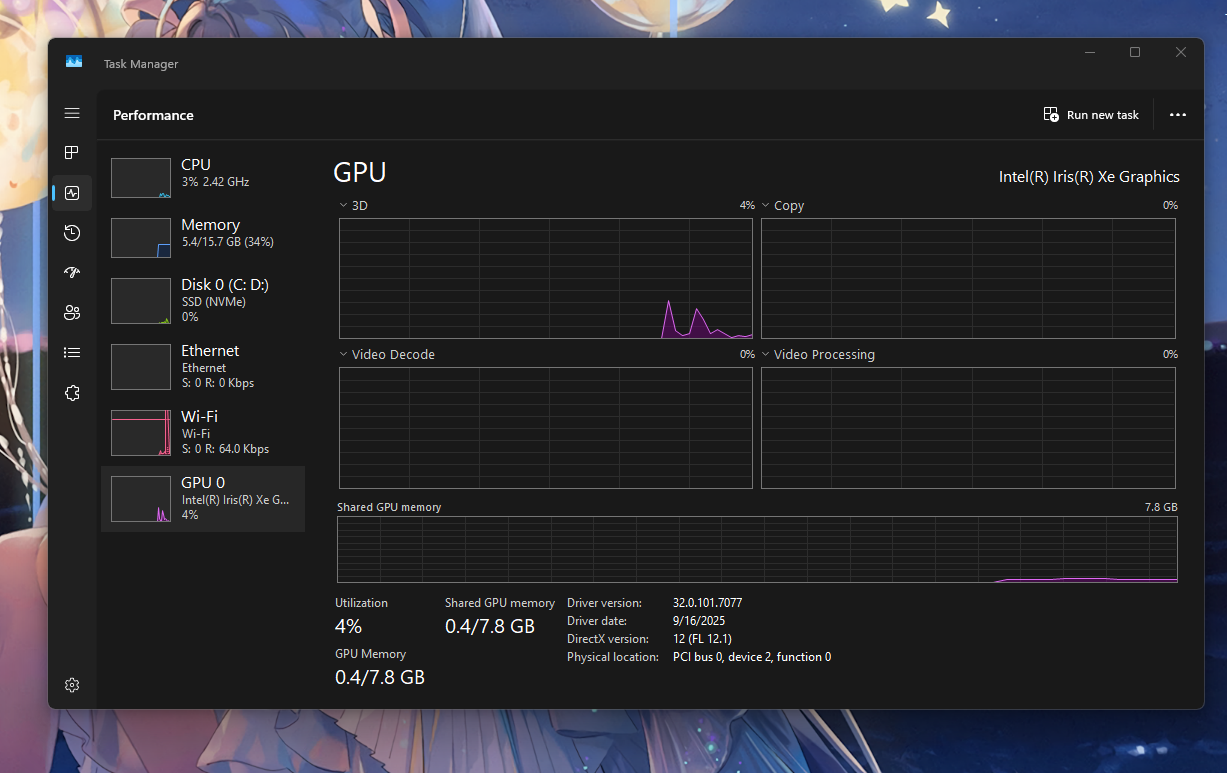Image resolution: width=1227 pixels, height=773 pixels.
Task: Click the Copy engine usage graph
Action: (968, 279)
